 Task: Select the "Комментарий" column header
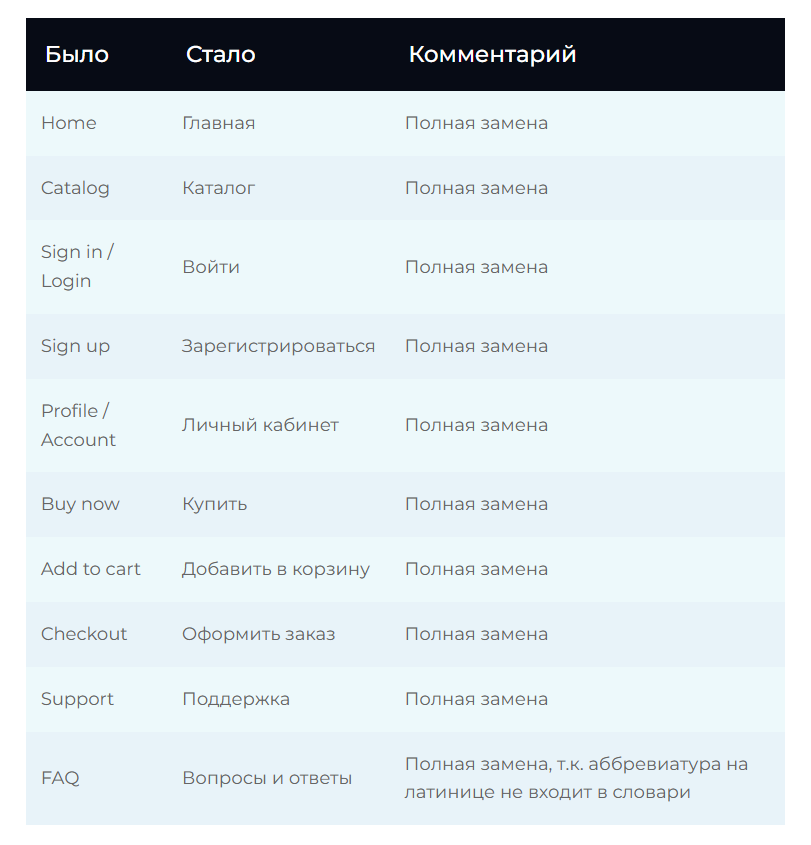tap(492, 55)
